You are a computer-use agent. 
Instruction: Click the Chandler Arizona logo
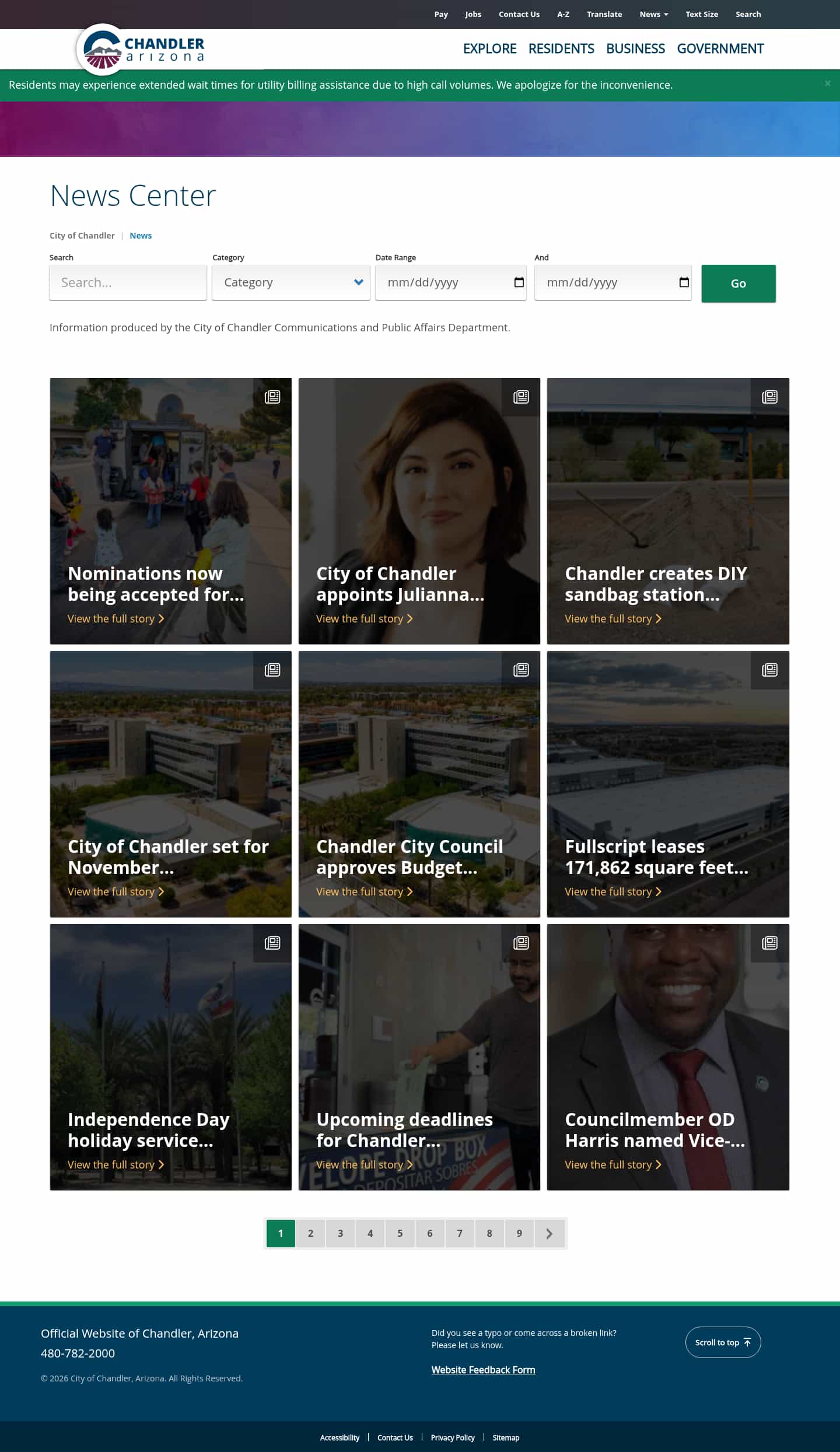141,51
